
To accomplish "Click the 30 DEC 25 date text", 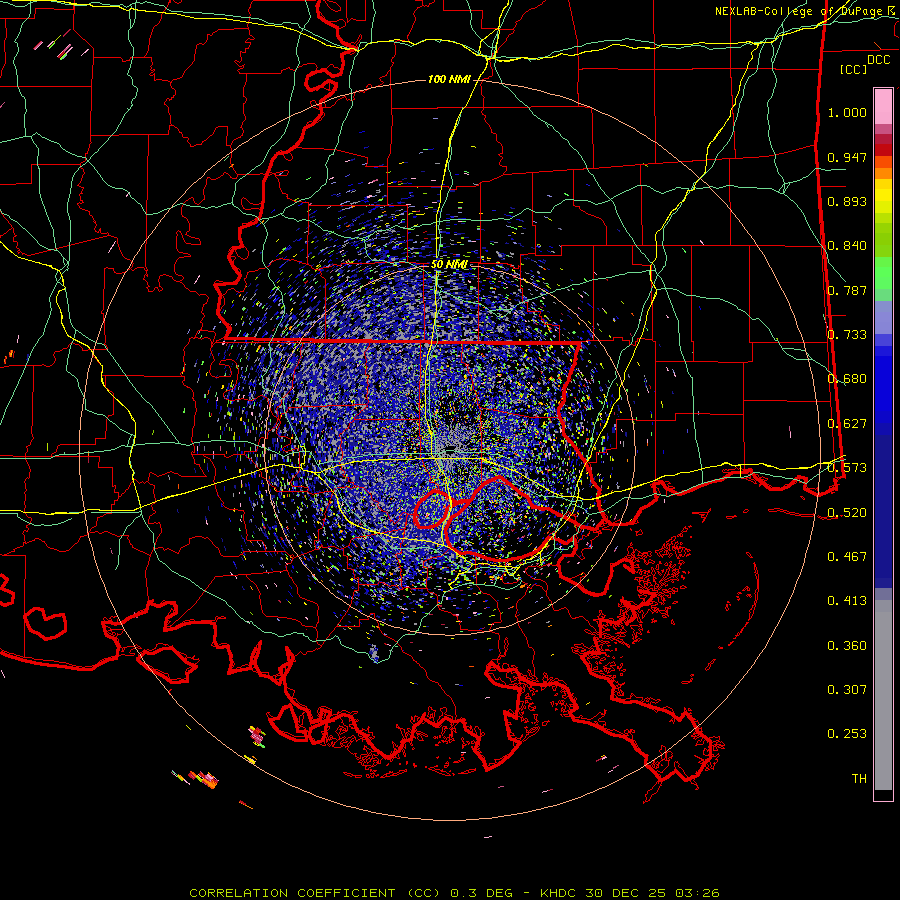I will coord(626,893).
